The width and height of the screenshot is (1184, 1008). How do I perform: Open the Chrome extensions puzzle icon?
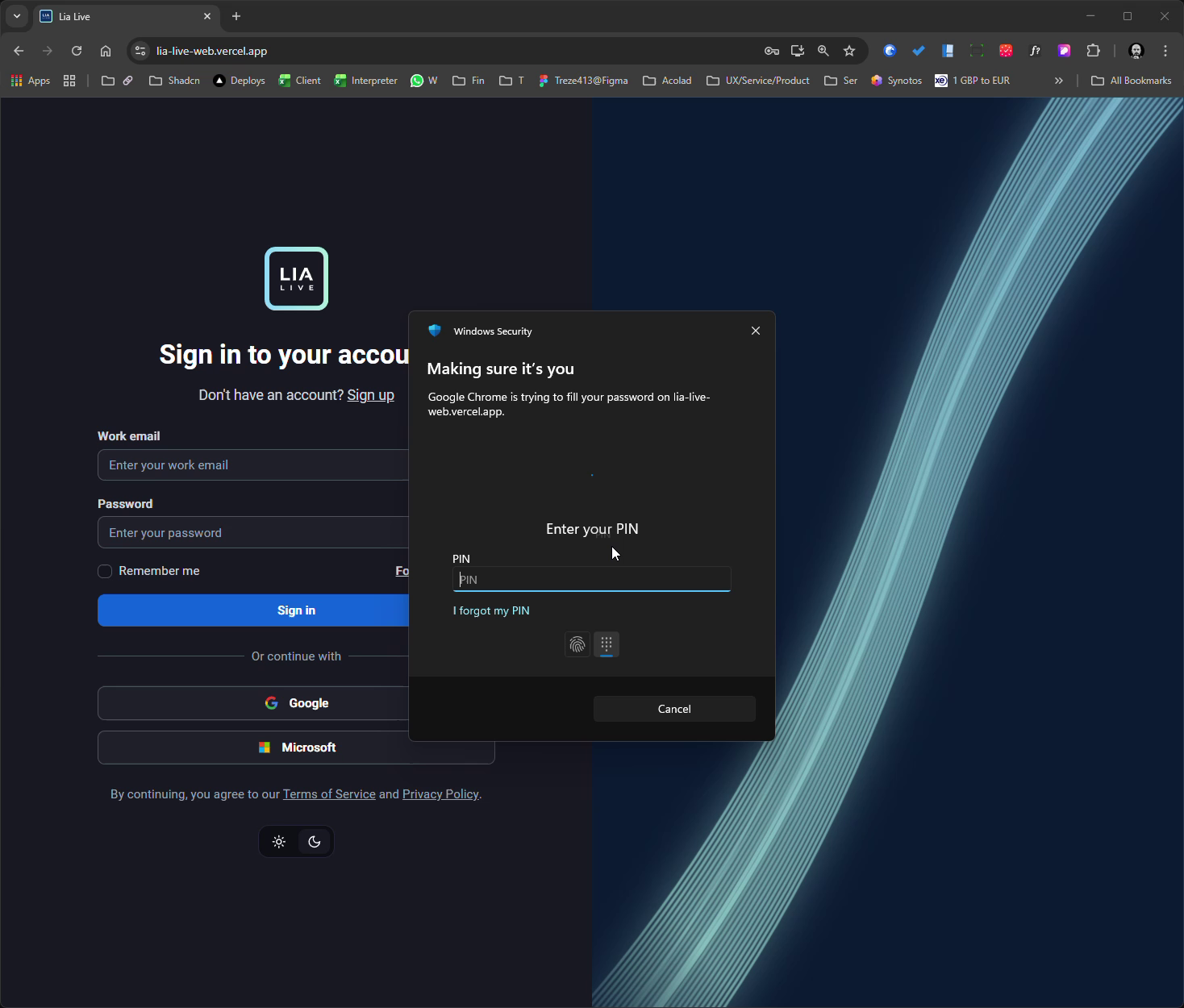click(1094, 51)
